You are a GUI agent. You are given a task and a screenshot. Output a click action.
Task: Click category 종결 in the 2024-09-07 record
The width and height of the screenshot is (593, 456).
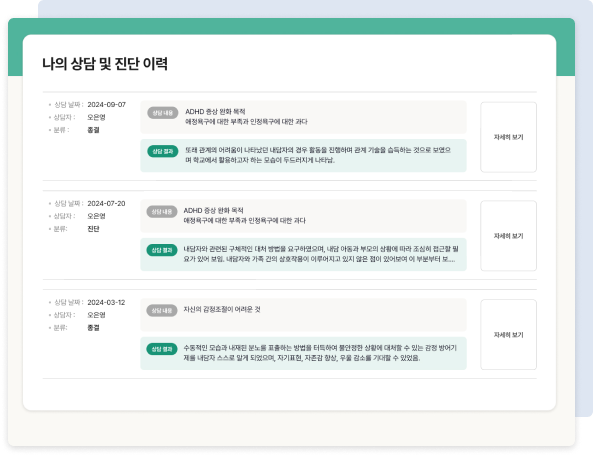(93, 130)
